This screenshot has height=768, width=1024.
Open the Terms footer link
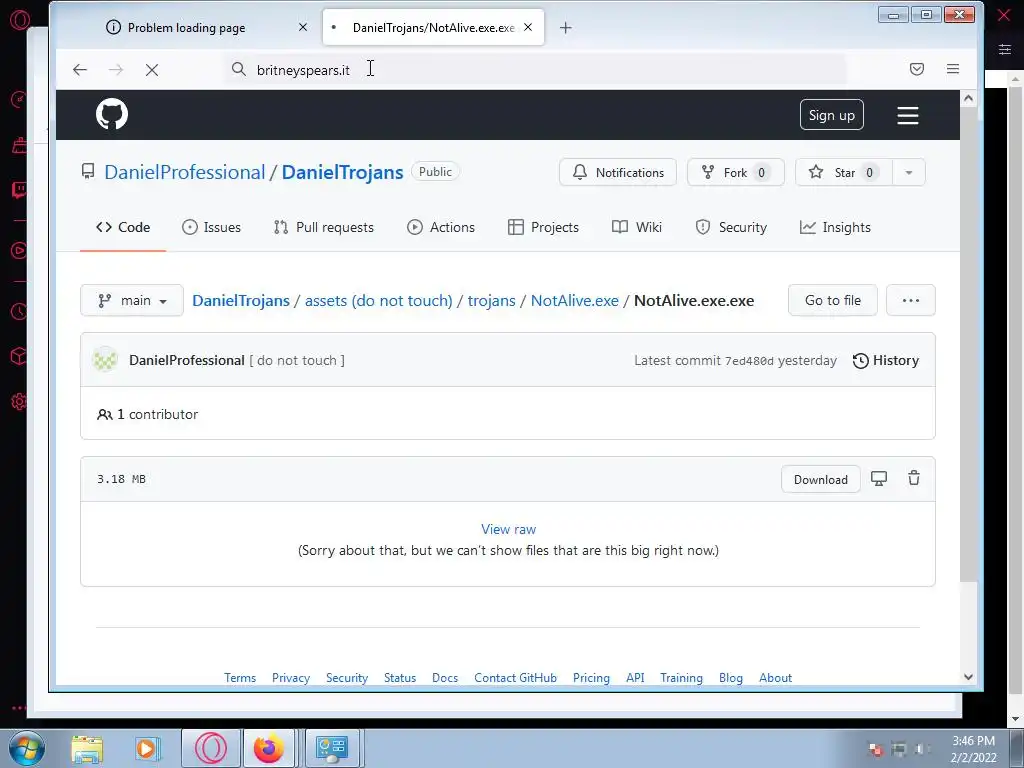[240, 678]
